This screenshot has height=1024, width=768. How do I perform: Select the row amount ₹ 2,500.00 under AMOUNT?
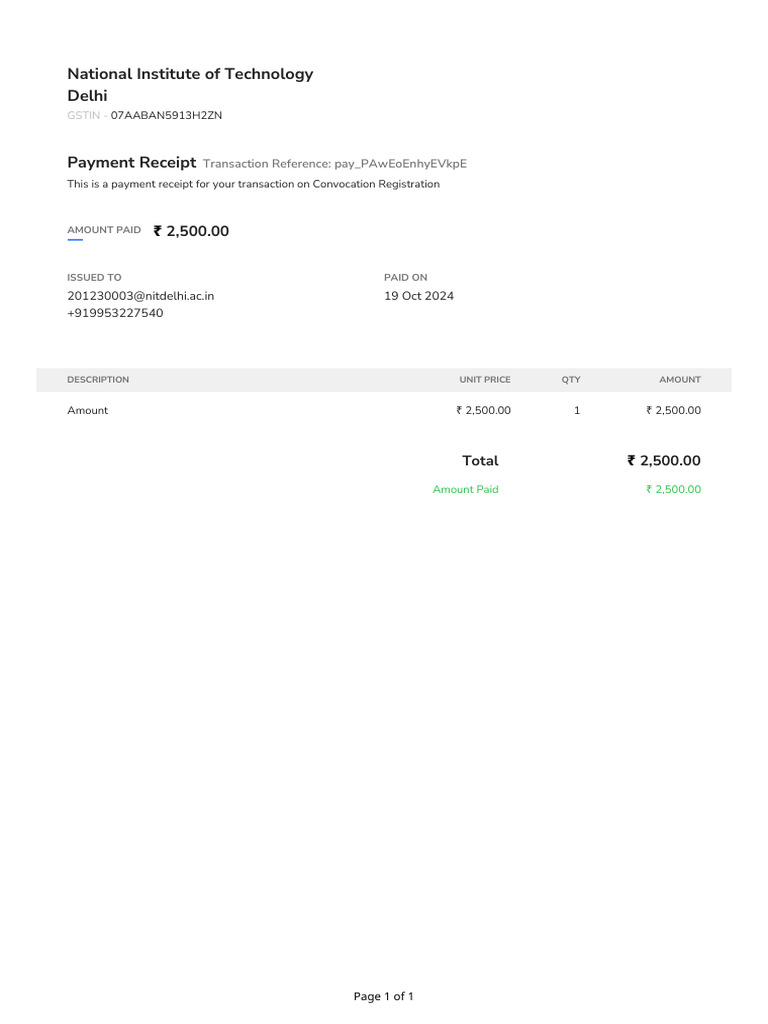pos(673,410)
